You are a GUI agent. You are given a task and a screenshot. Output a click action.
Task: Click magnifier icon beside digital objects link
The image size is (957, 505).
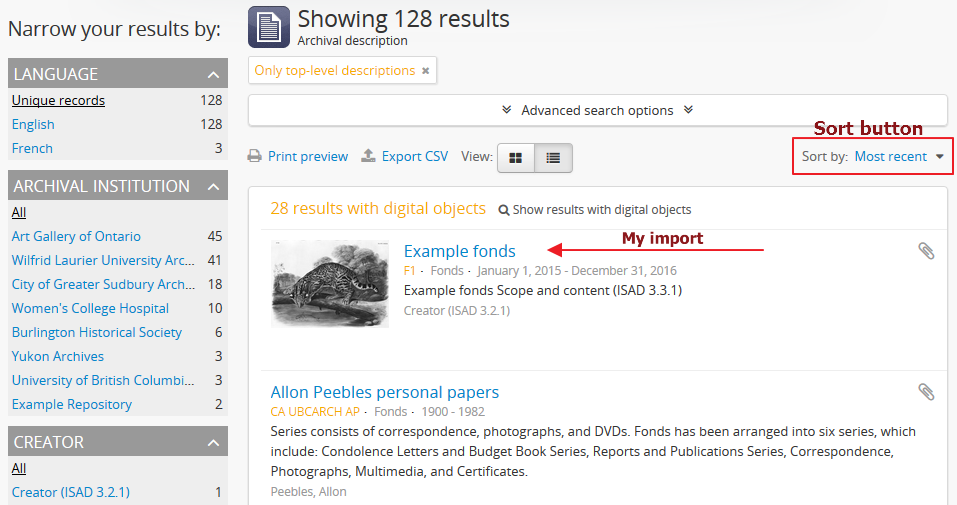(x=504, y=210)
